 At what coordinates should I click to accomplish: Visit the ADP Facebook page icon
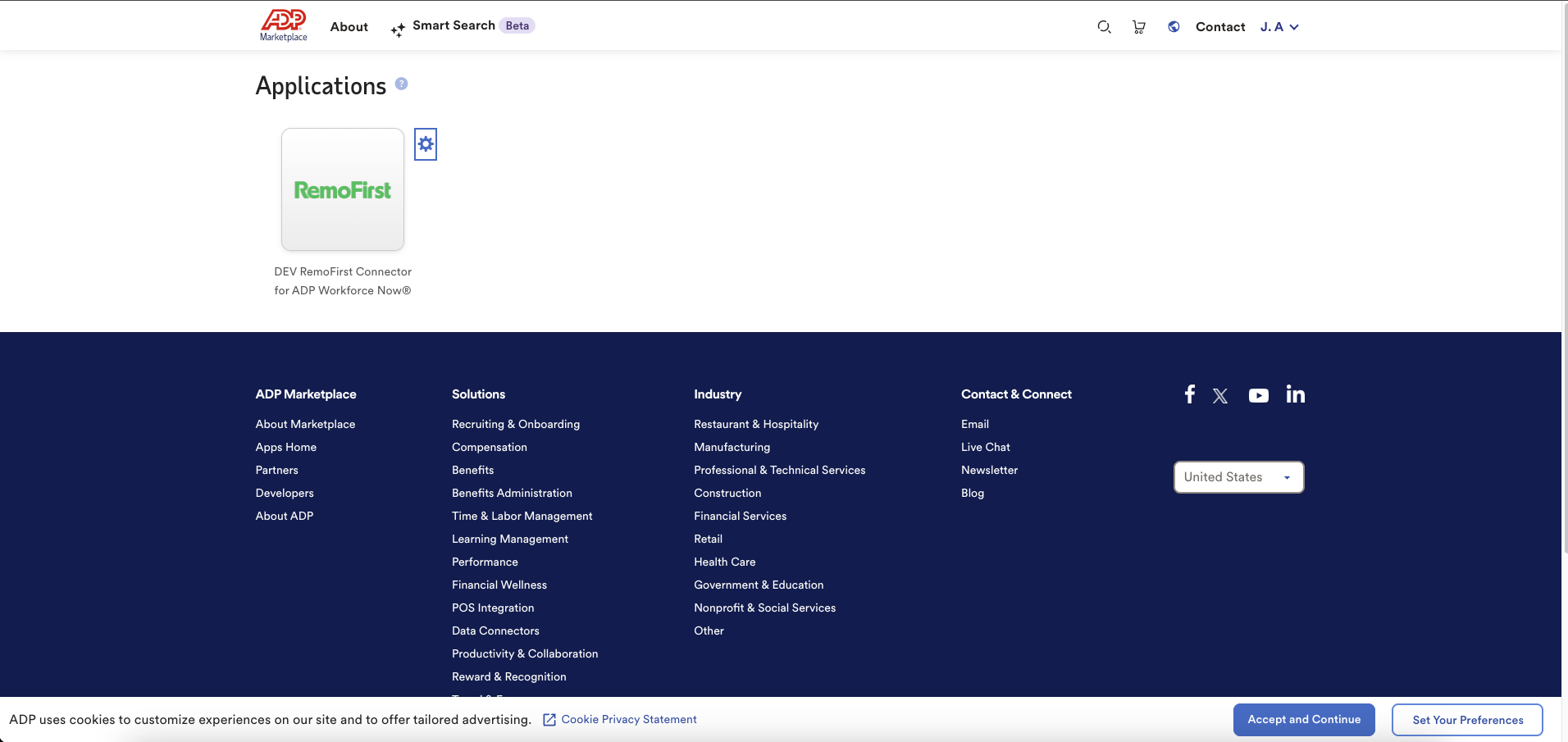click(x=1190, y=394)
